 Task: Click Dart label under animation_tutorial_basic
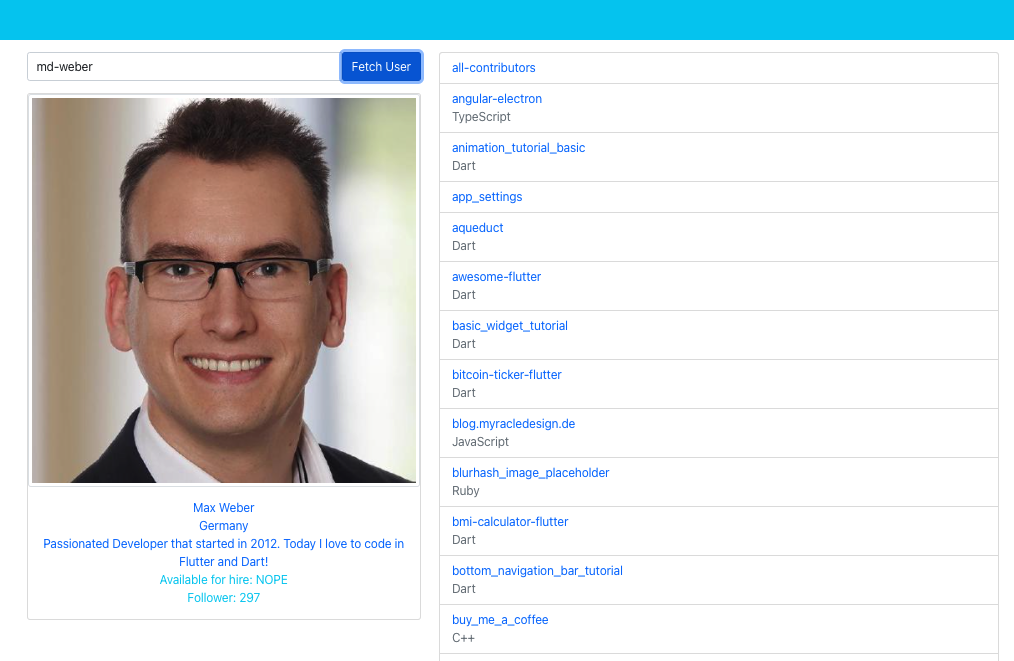(x=464, y=166)
